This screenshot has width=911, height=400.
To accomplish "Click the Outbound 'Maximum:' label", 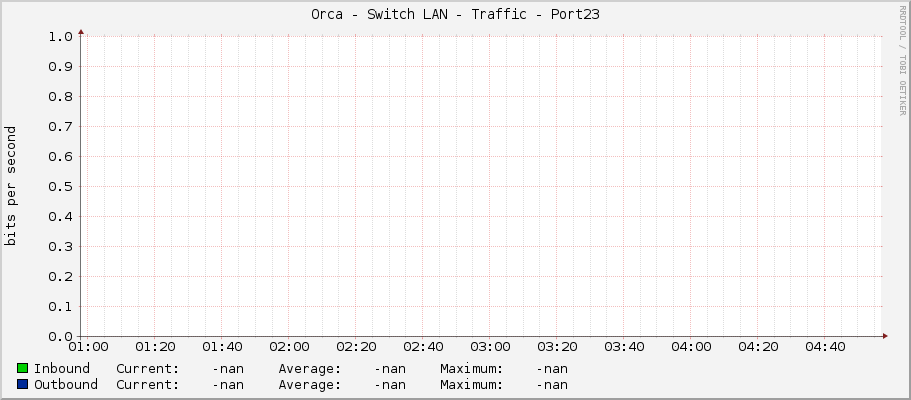I will point(472,384).
